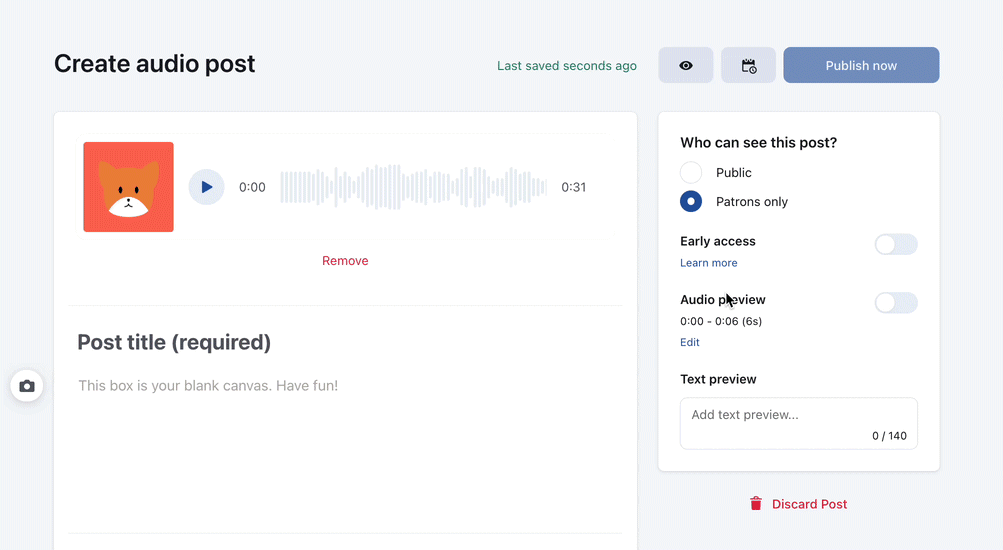1003x550 pixels.
Task: Click the fox cover art thumbnail
Action: click(129, 187)
